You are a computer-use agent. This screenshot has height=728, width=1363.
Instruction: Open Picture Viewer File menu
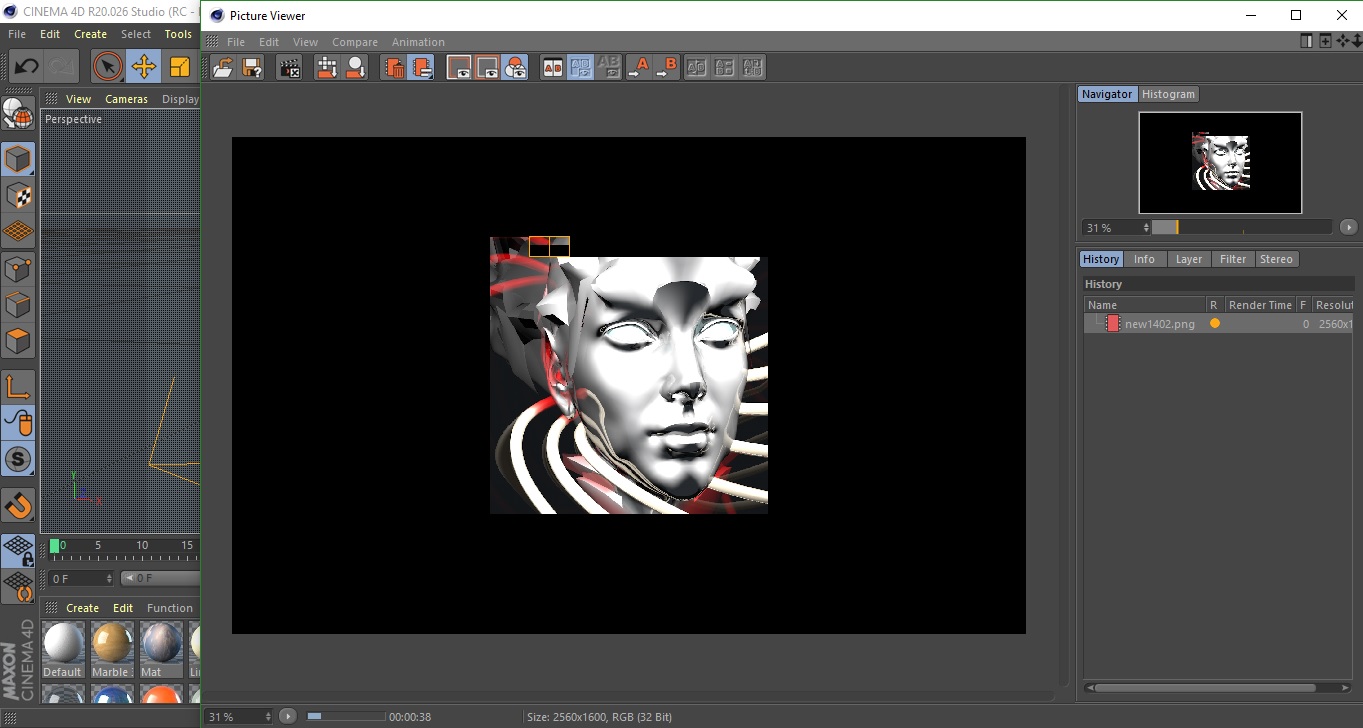(236, 42)
